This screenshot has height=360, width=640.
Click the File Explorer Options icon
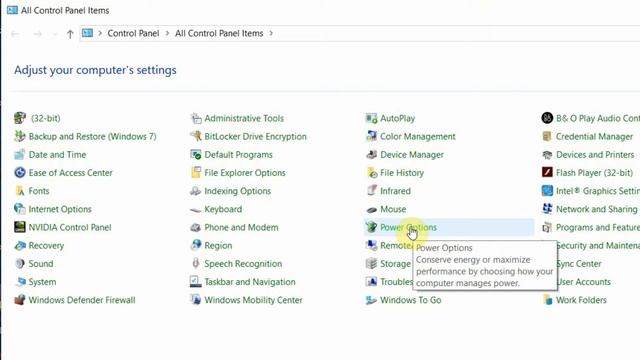[196, 173]
